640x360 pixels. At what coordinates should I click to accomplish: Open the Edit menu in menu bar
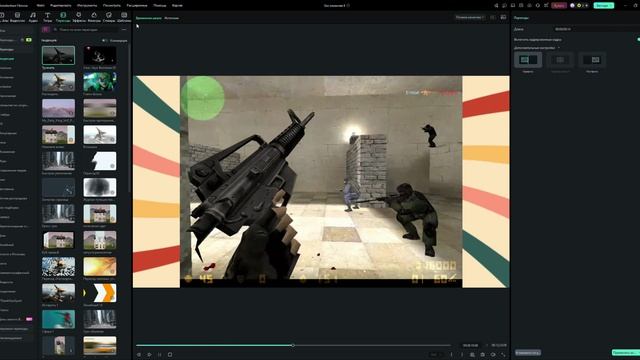[x=60, y=5]
